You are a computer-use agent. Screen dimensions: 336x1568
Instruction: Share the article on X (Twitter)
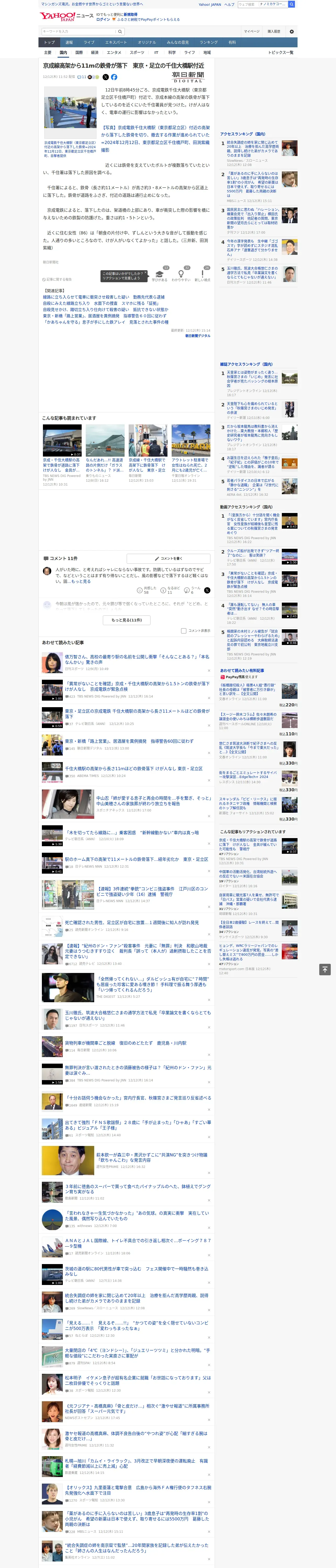(105, 77)
